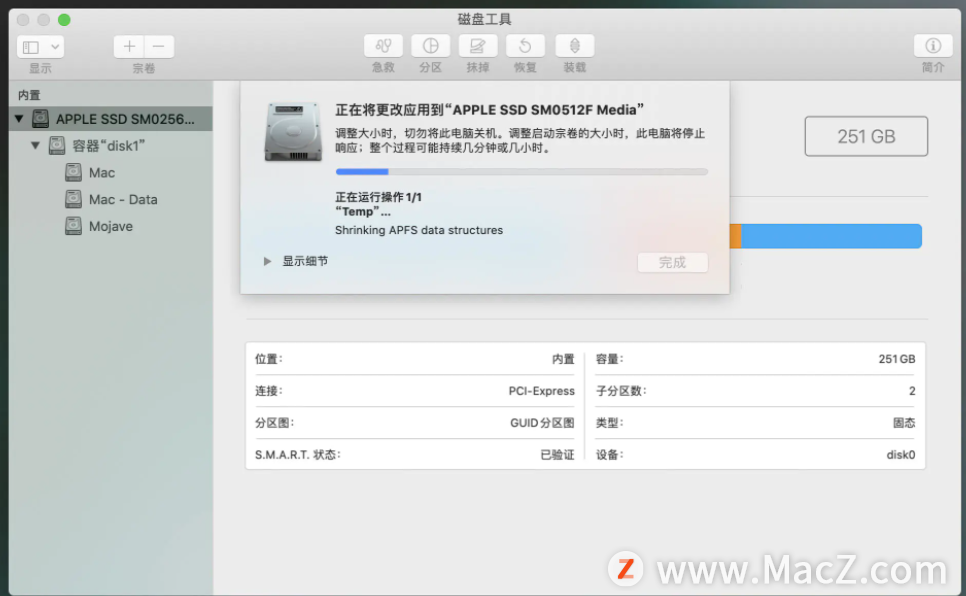966x596 pixels.
Task: Click the blue partition usage bar
Action: [x=831, y=236]
